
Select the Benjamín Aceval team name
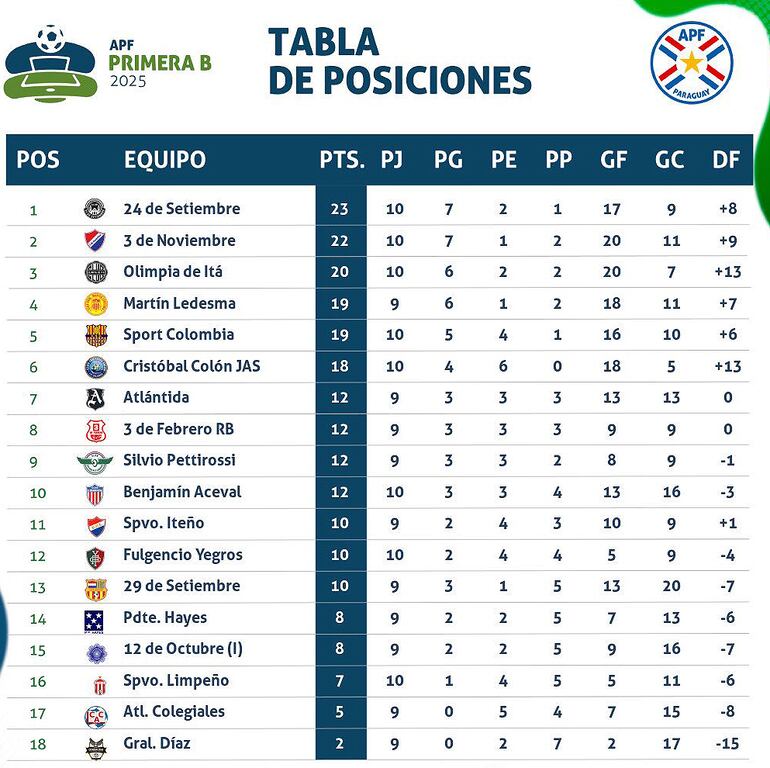182,492
